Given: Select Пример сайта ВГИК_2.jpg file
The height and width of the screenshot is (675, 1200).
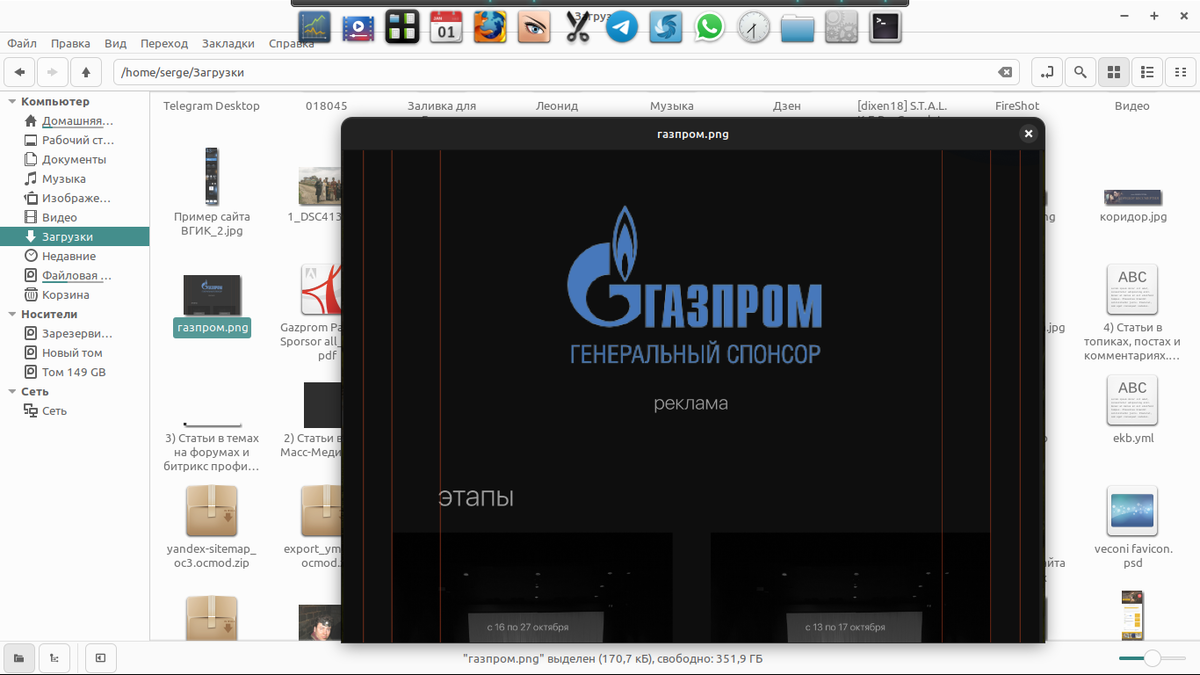Looking at the screenshot, I should coord(211,192).
